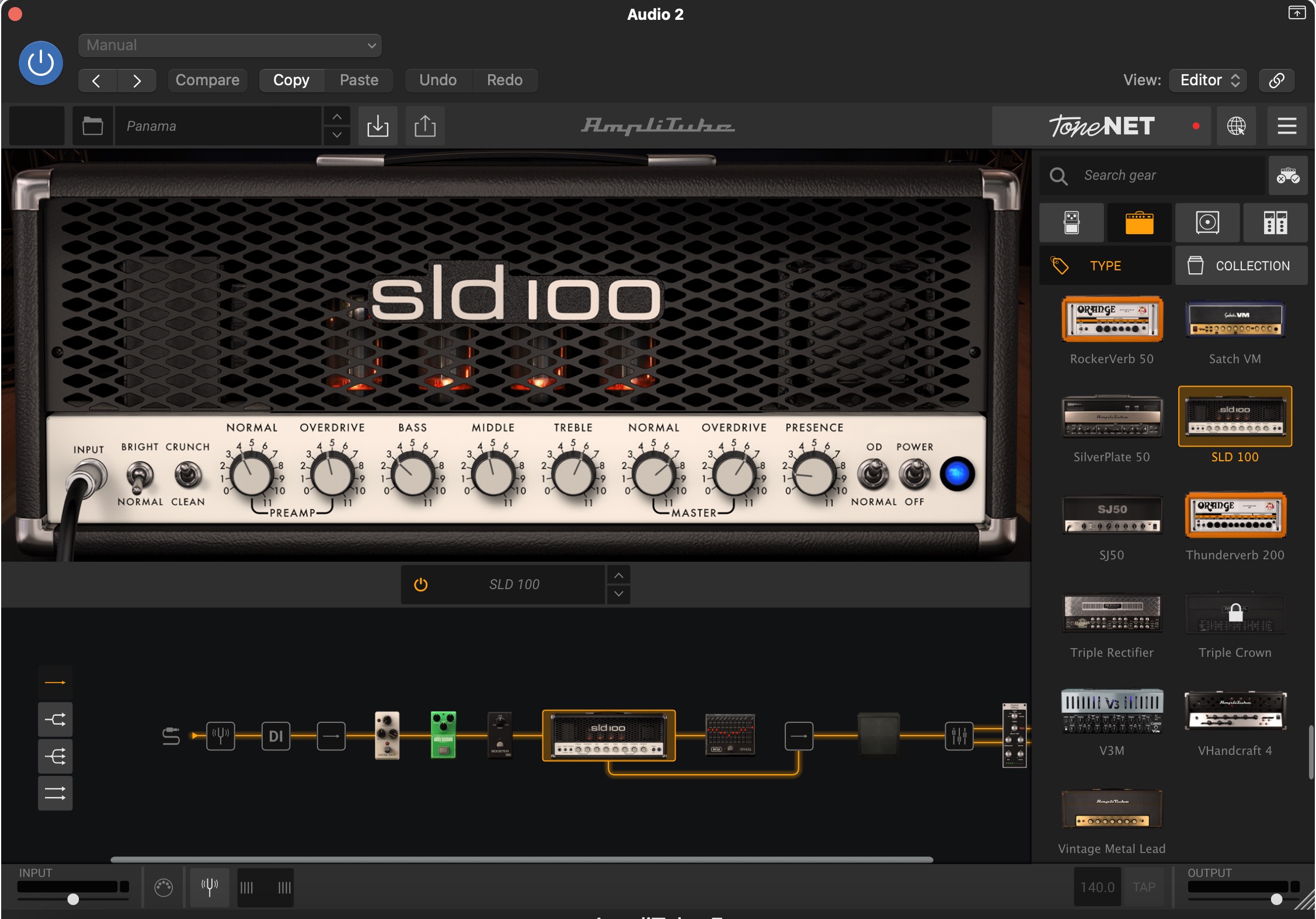The width and height of the screenshot is (1316, 919).
Task: Open the Custom Shop cart icon
Action: point(1288,175)
